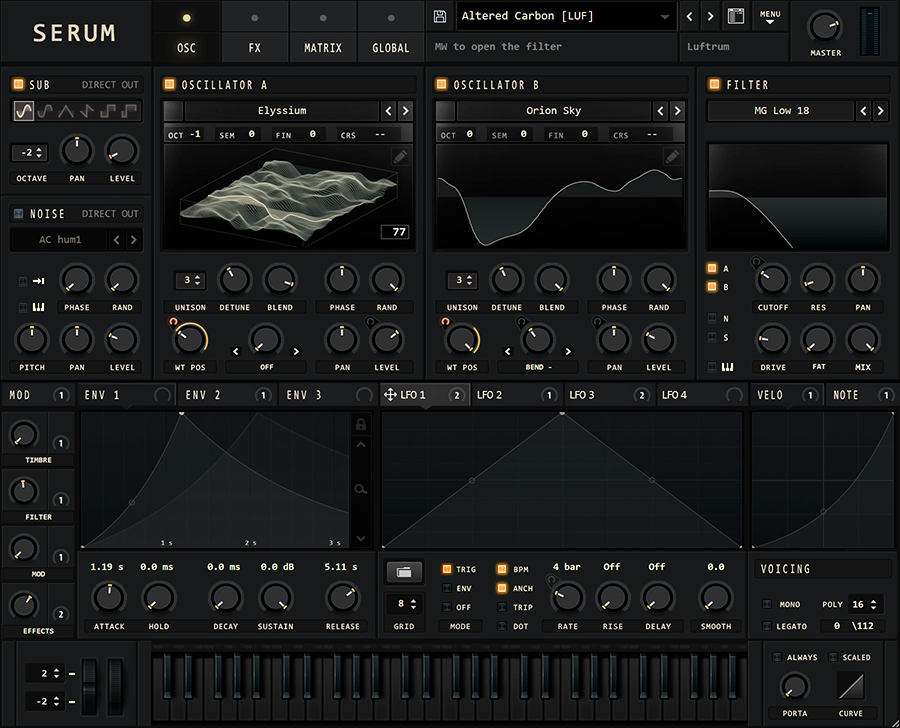
Task: Select the triangle sub oscillator waveform
Action: point(66,111)
